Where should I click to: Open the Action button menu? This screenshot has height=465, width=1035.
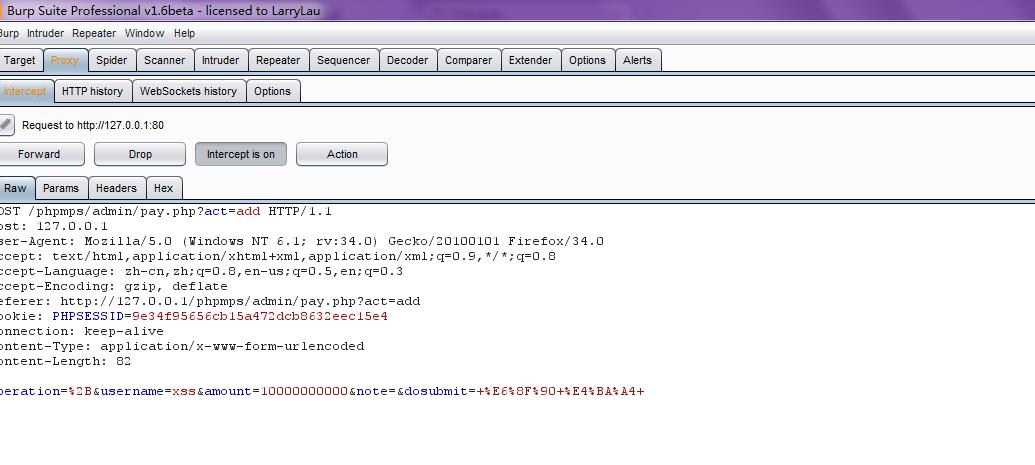(x=342, y=154)
